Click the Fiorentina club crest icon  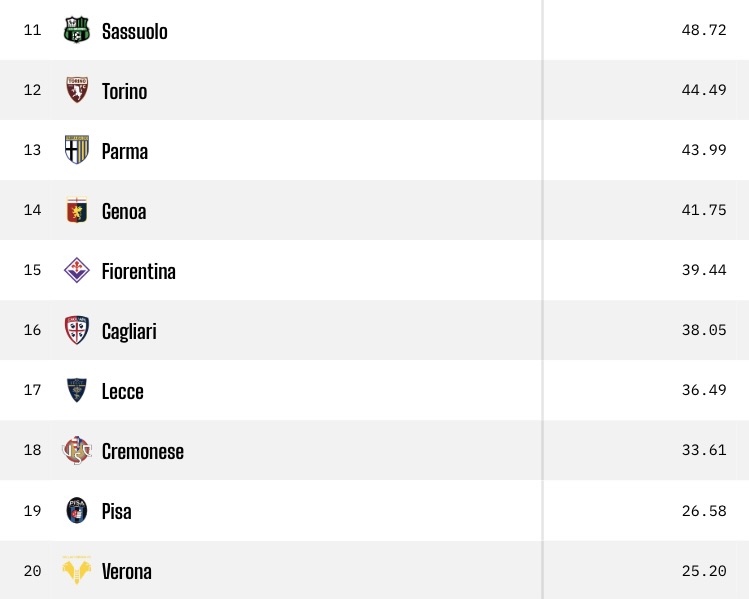coord(77,271)
